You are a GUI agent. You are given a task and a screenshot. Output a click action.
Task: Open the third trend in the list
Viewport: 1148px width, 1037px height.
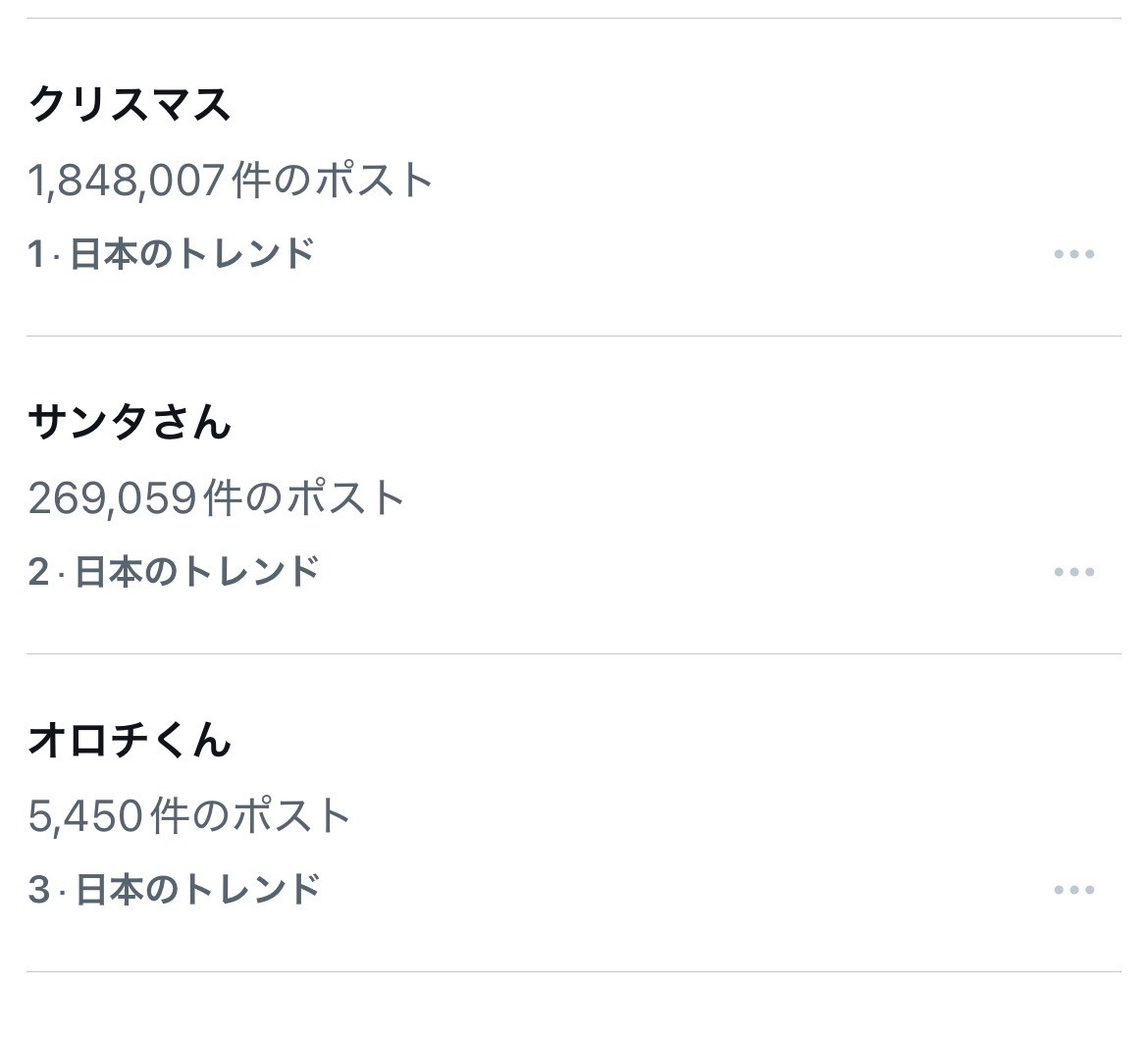130,742
